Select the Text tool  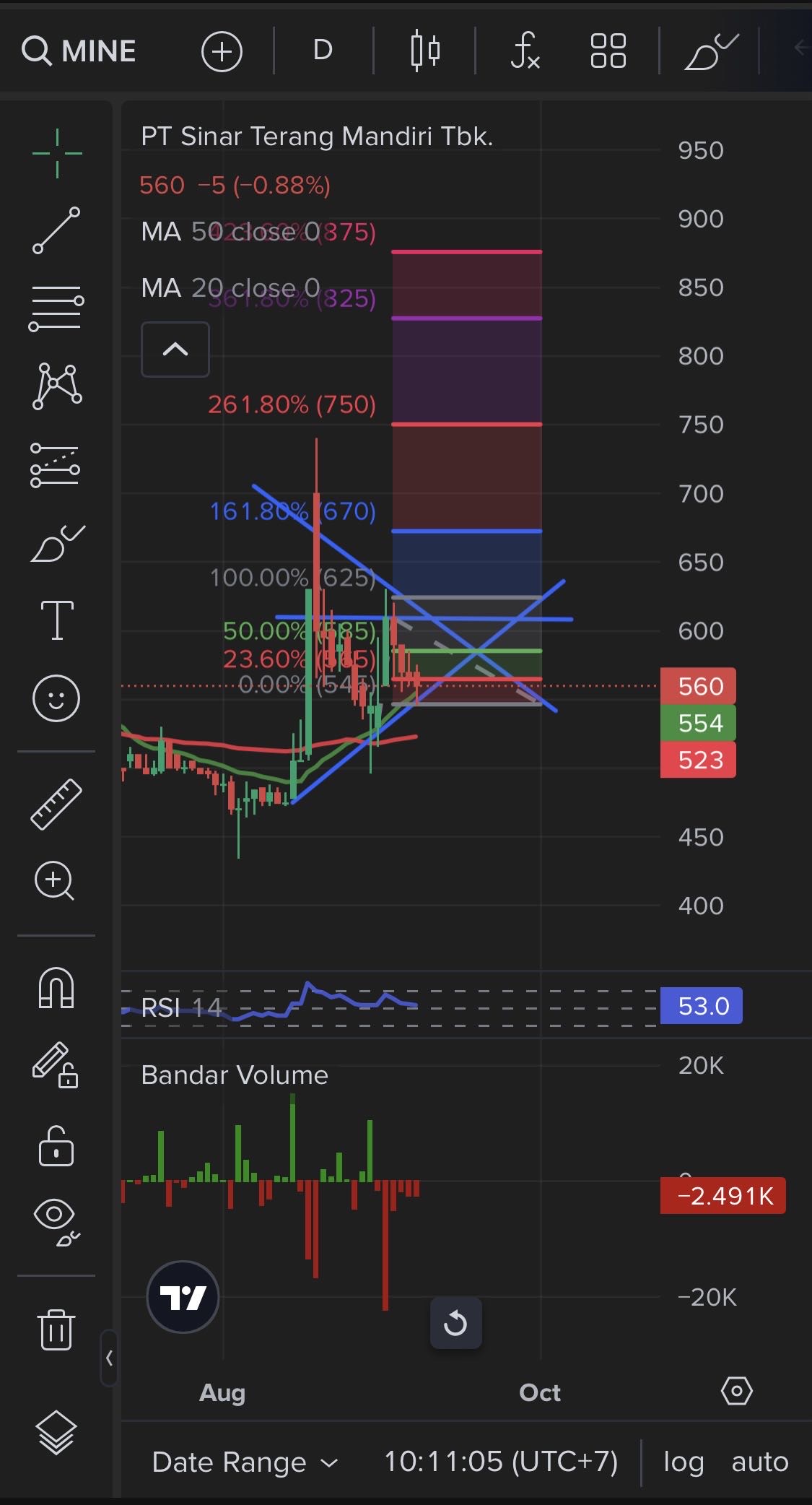[x=57, y=620]
